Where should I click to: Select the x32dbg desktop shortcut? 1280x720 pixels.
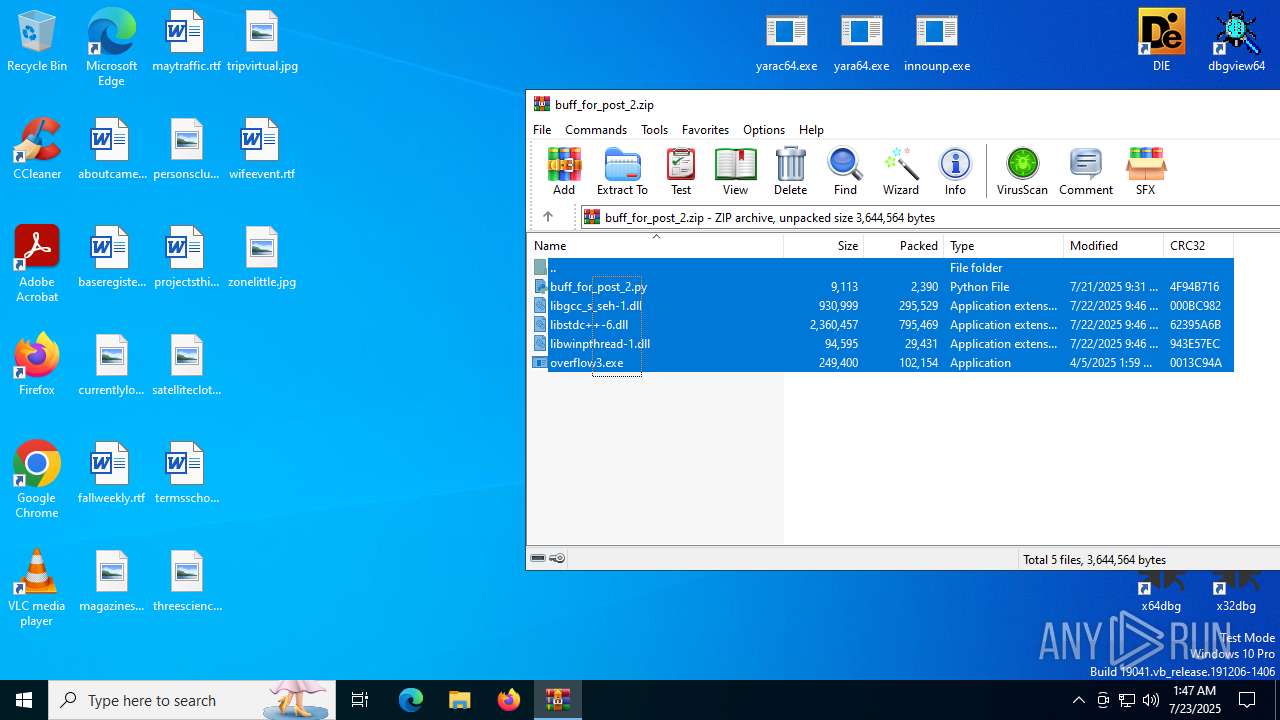click(x=1236, y=590)
